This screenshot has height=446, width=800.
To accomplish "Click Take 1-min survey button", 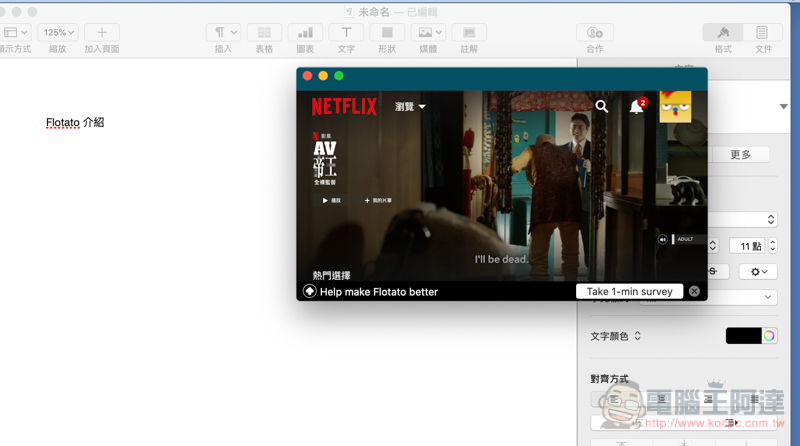I will click(630, 291).
